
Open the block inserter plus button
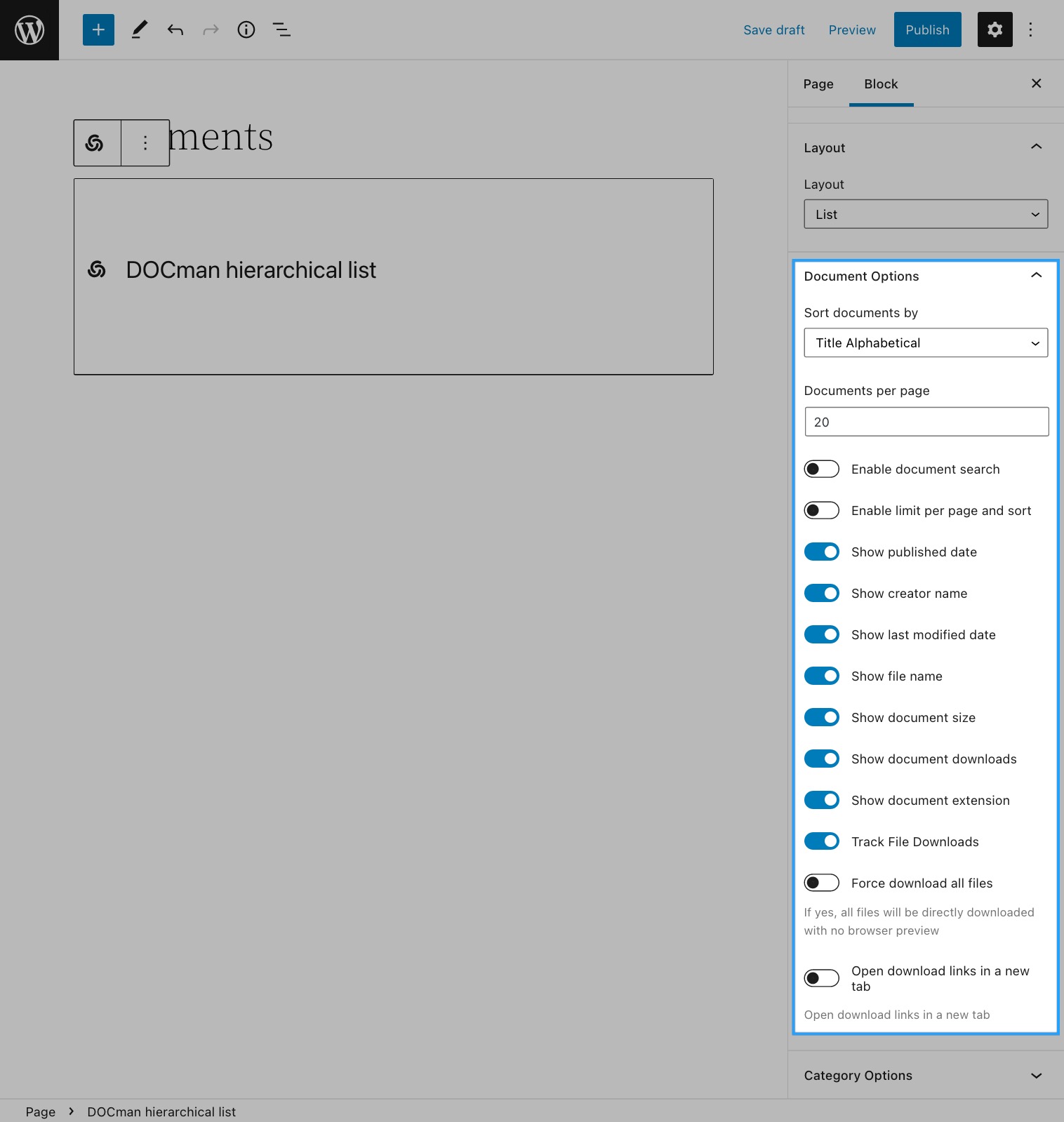(x=98, y=29)
